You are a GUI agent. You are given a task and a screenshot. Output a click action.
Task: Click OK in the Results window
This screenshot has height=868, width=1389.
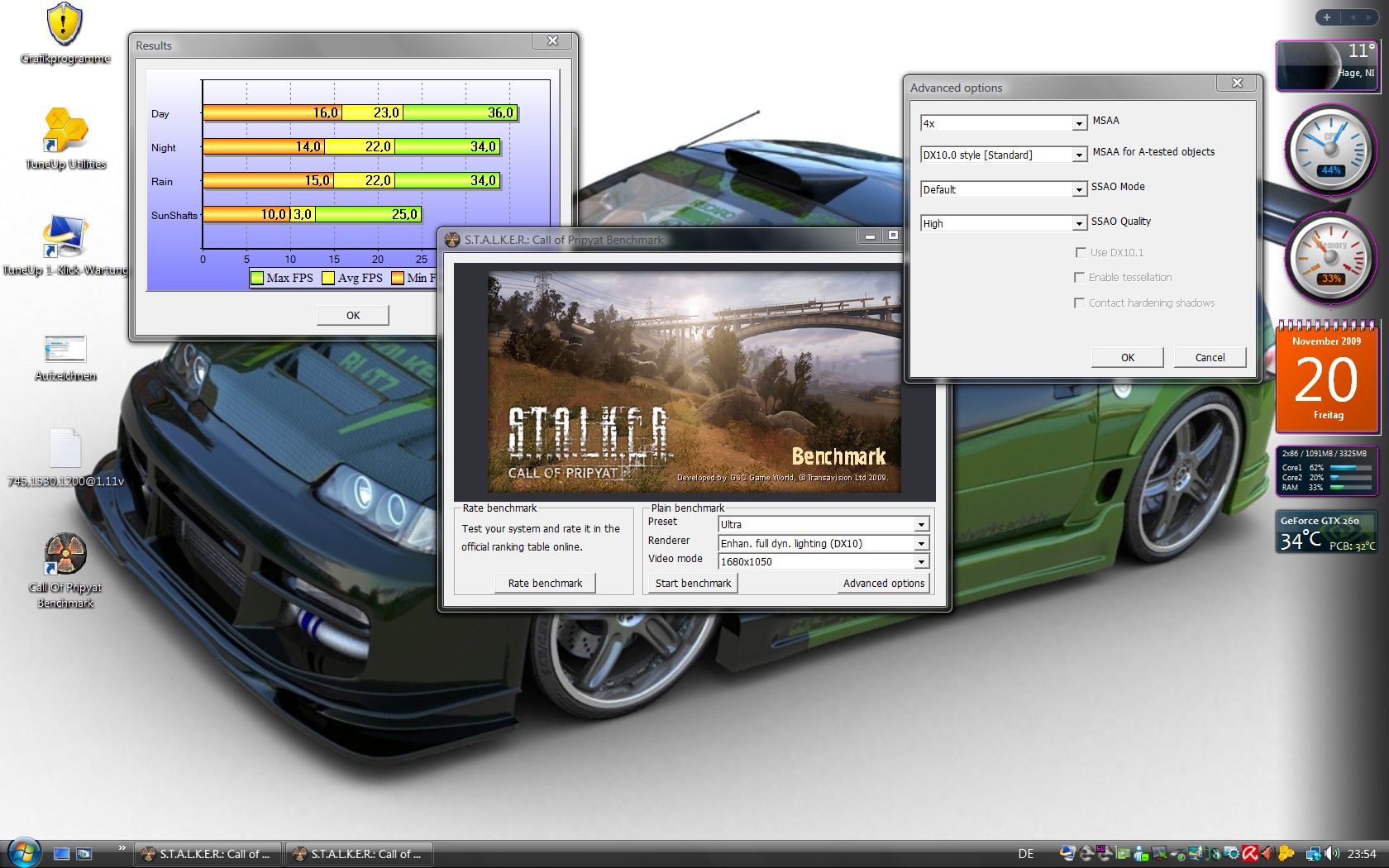tap(353, 315)
